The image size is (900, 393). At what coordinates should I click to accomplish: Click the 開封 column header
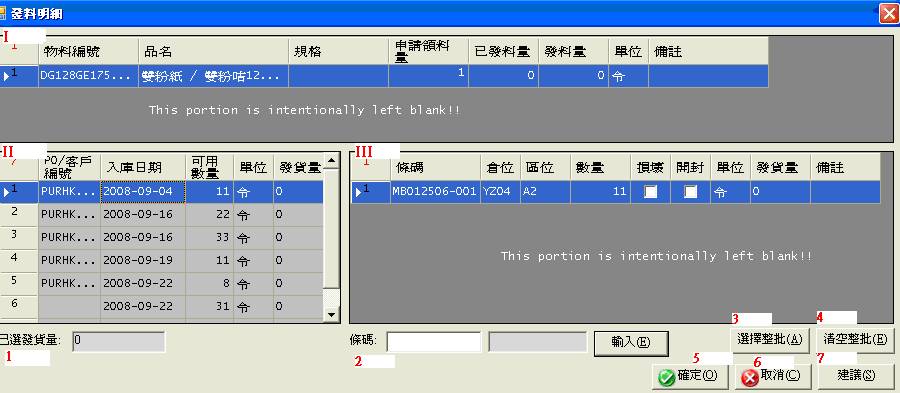point(690,168)
